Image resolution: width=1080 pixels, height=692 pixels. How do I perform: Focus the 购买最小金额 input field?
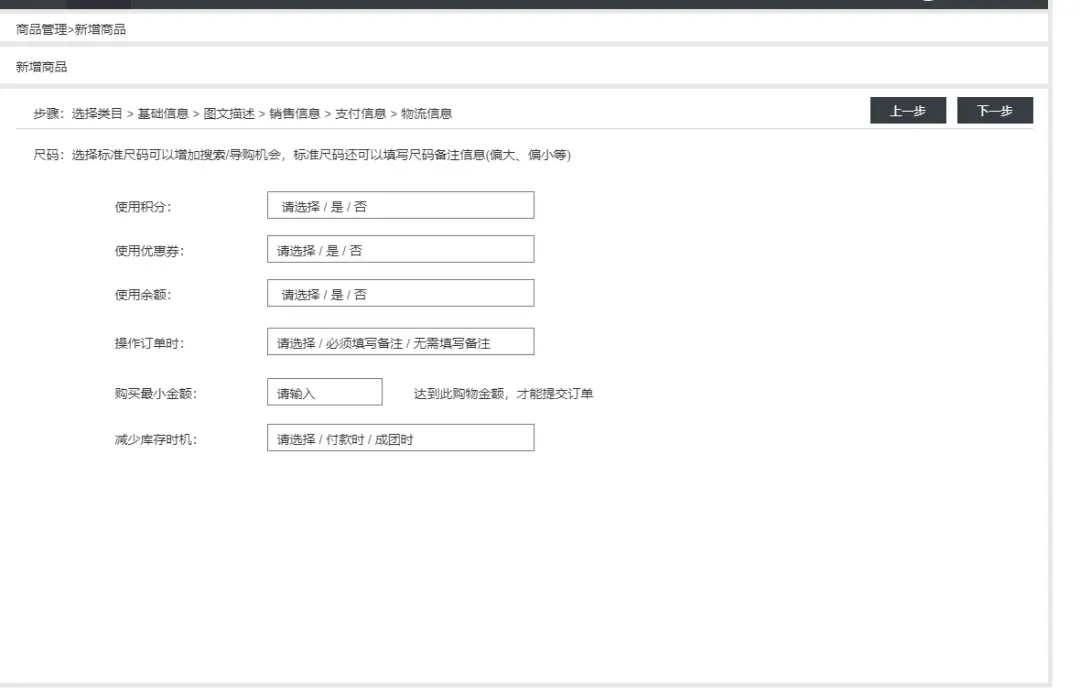point(324,392)
